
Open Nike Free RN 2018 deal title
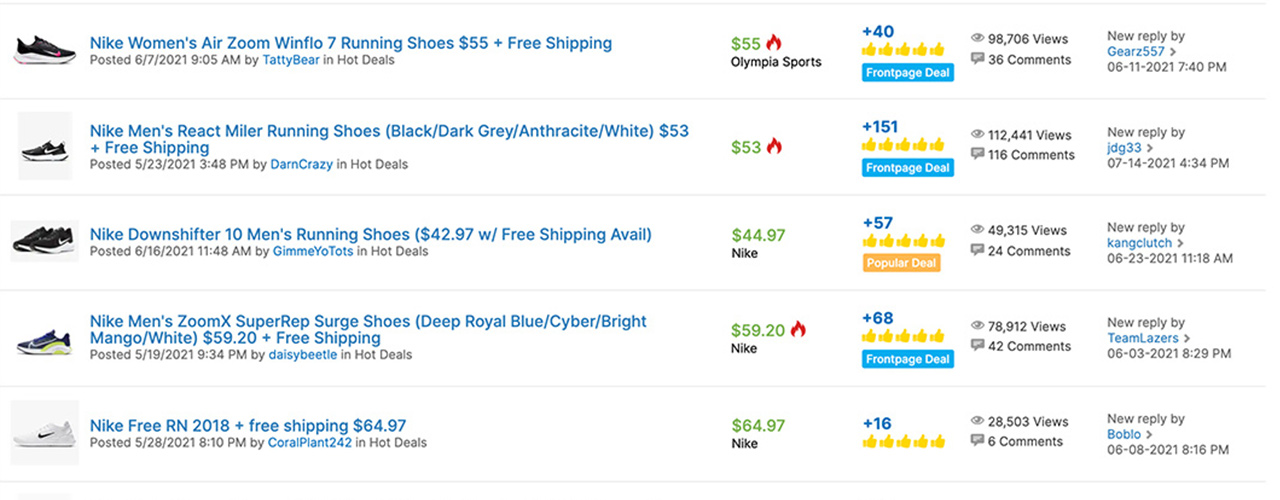pyautogui.click(x=248, y=426)
